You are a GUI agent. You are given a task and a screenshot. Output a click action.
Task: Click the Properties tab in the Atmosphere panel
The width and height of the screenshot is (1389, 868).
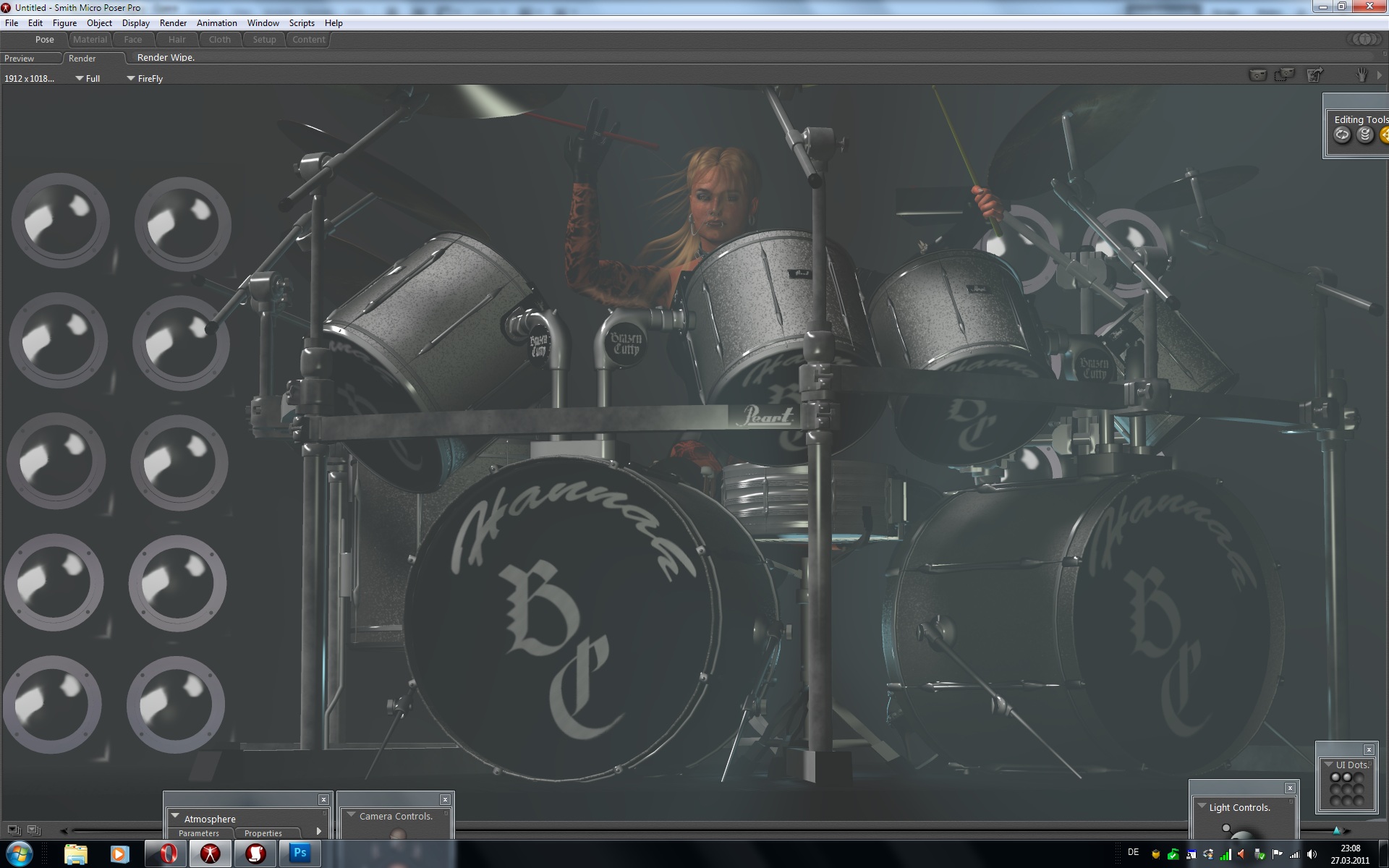pos(263,833)
